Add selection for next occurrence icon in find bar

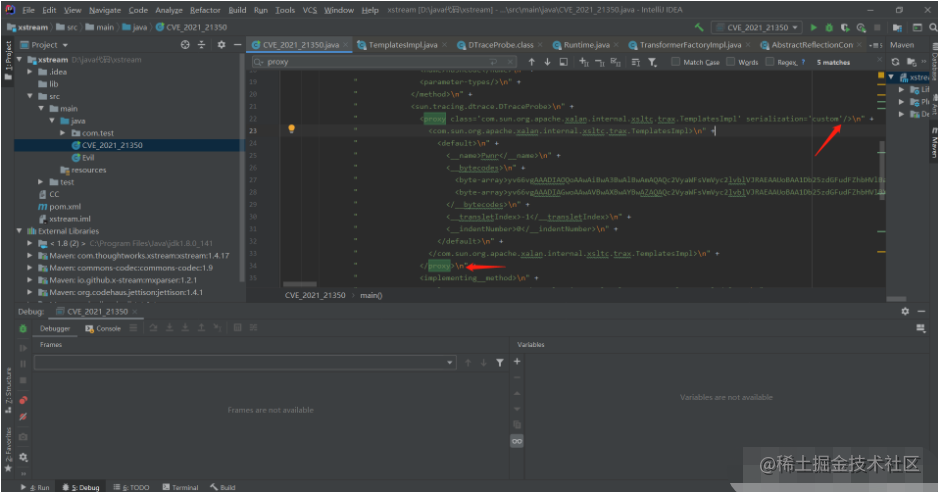pos(584,62)
